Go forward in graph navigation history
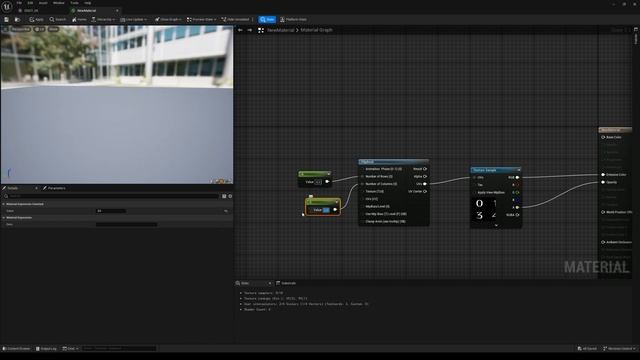The height and width of the screenshot is (360, 640). [x=249, y=30]
